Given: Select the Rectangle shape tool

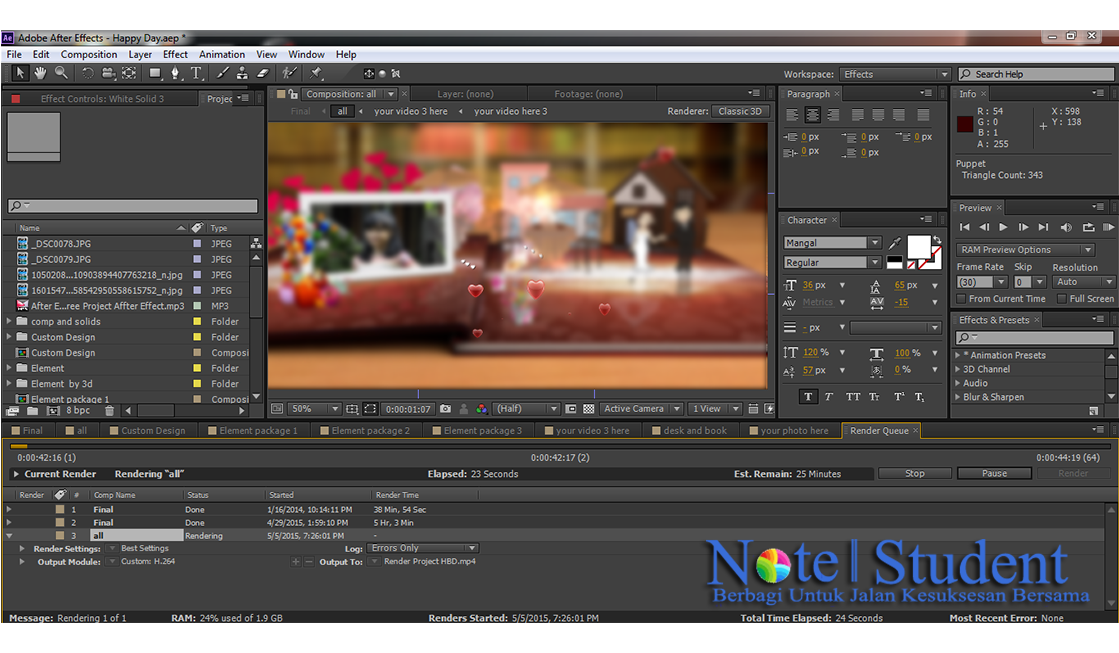Looking at the screenshot, I should point(154,73).
